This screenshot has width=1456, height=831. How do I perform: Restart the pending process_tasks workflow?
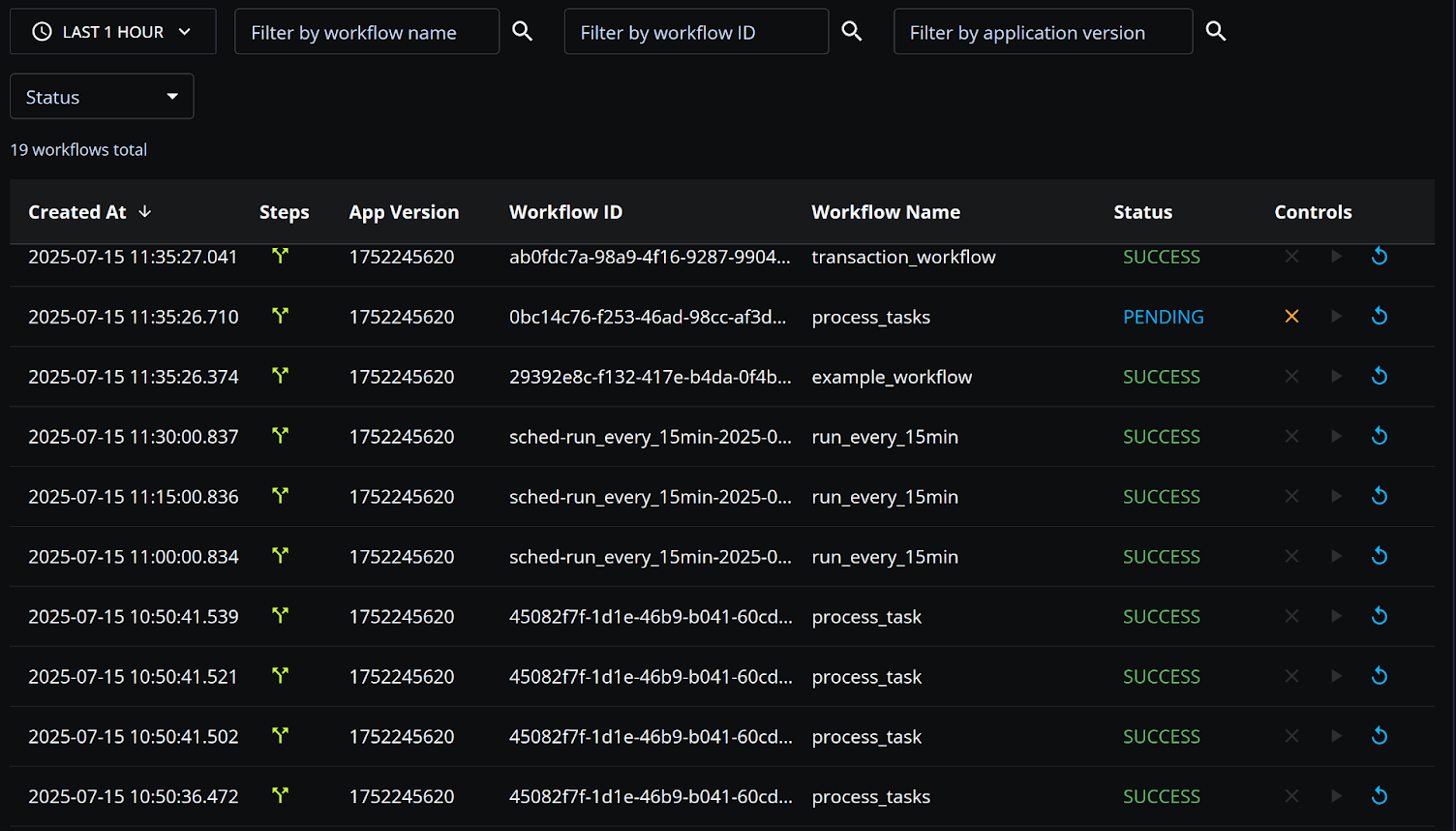(x=1380, y=317)
